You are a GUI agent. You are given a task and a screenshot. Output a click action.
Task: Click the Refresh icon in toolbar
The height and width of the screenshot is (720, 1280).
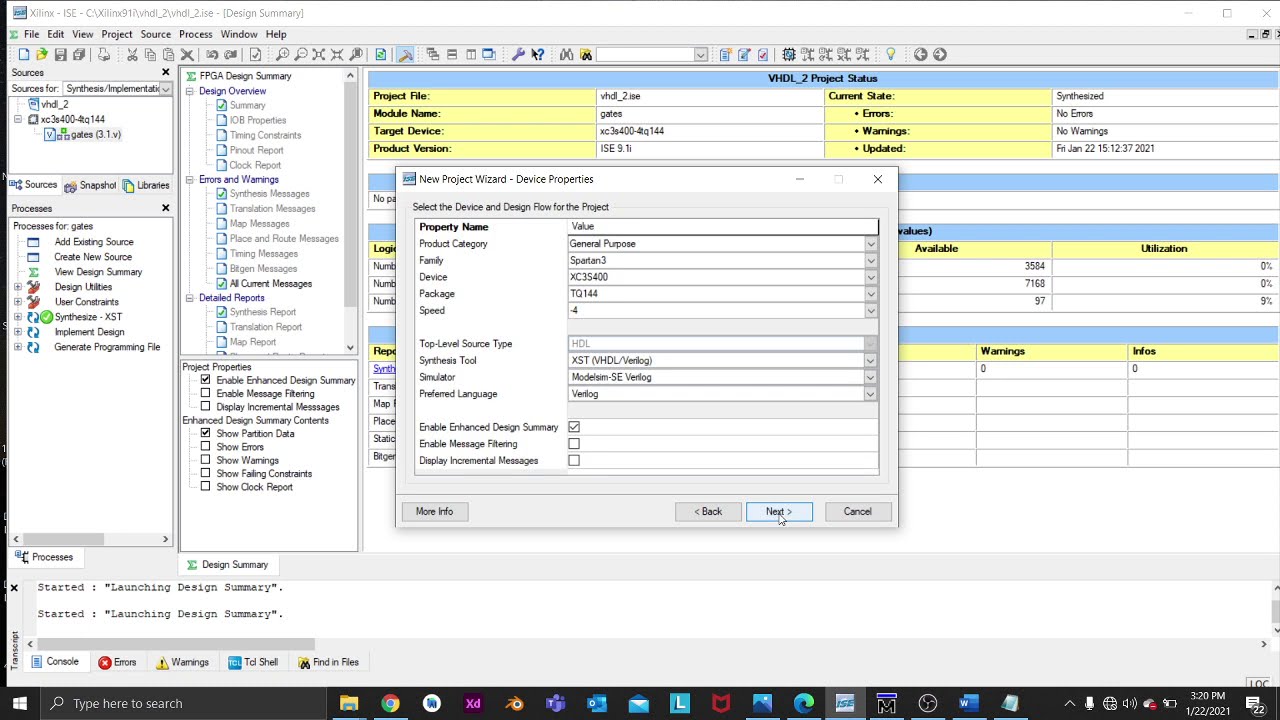pos(380,54)
